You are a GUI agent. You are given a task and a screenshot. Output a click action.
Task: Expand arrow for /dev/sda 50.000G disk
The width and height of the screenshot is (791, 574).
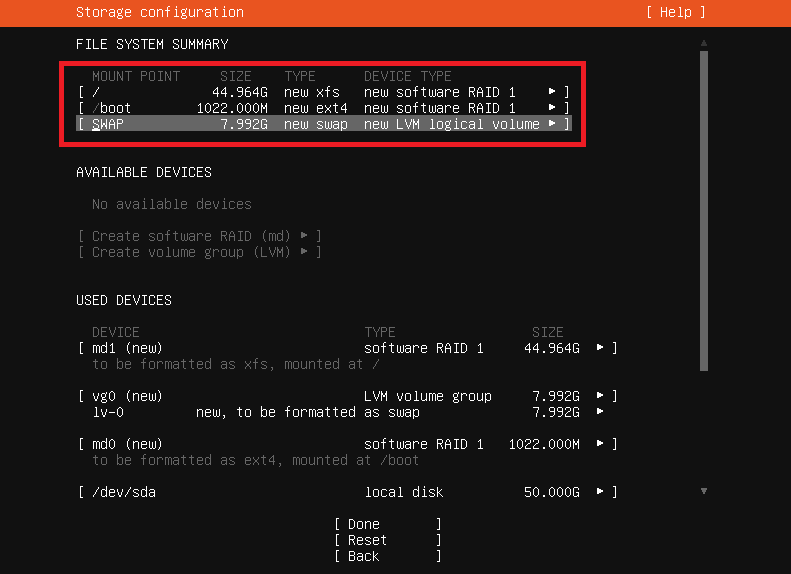click(600, 491)
